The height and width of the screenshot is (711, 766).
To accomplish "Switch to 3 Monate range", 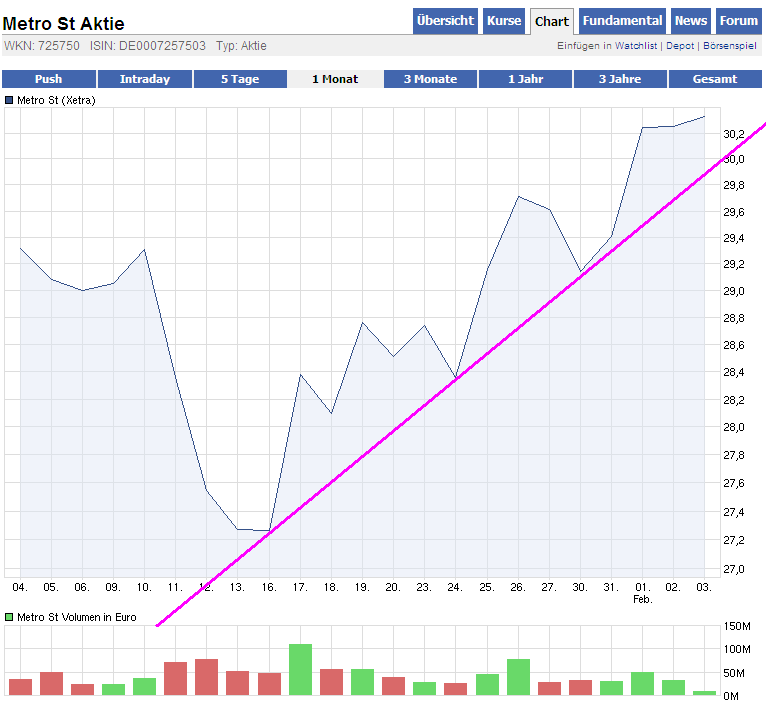I will pos(430,79).
